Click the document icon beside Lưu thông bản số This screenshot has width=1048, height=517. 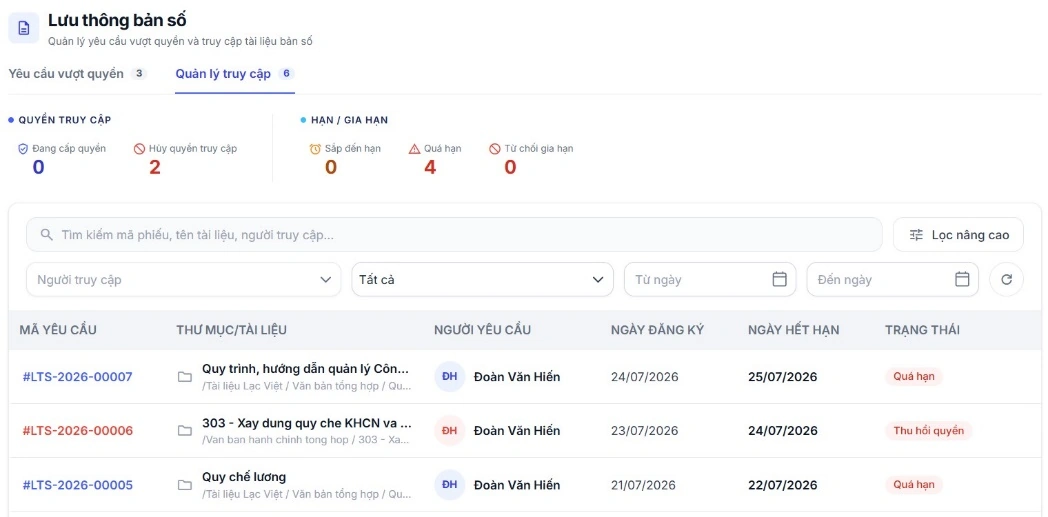pyautogui.click(x=23, y=28)
